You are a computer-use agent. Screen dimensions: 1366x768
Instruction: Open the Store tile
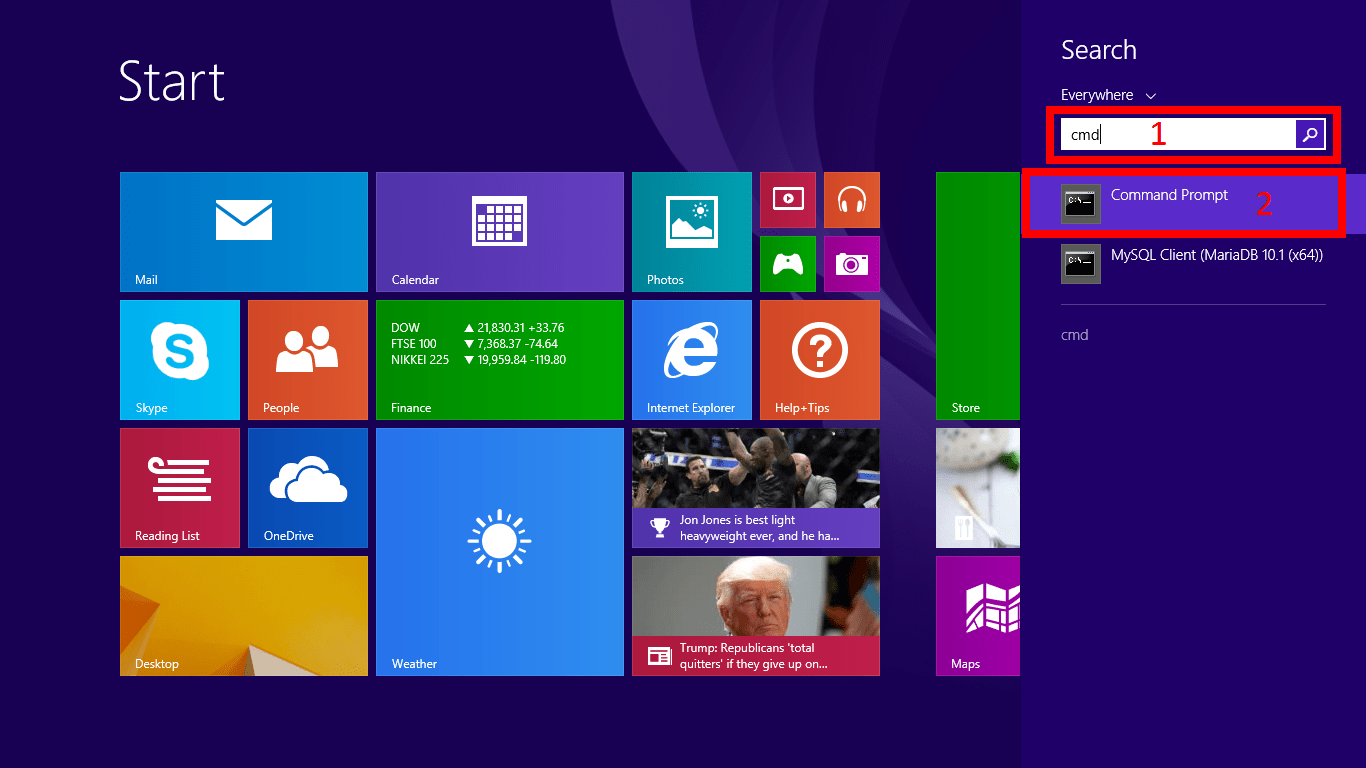tap(978, 296)
